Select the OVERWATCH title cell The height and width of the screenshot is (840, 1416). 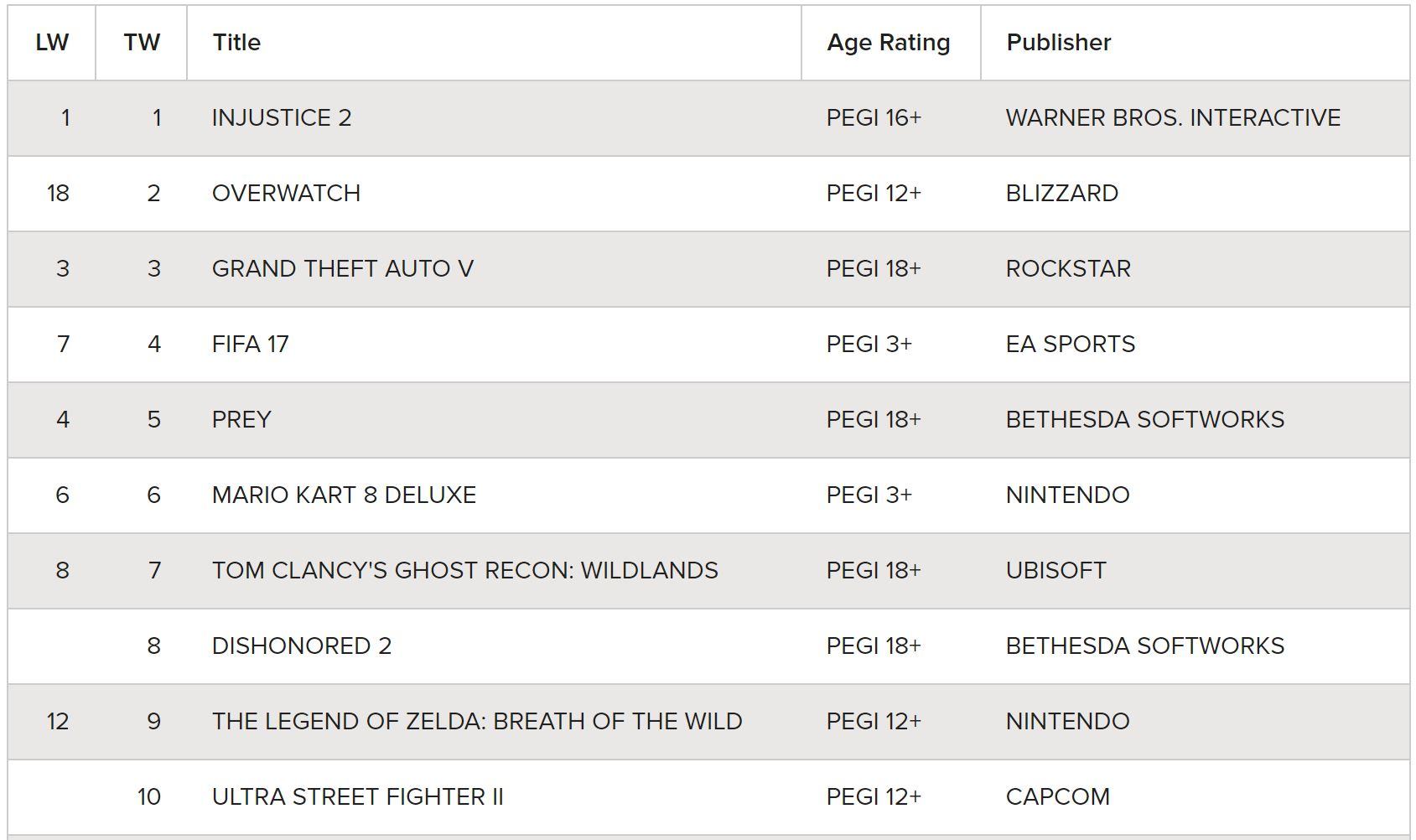(x=286, y=194)
